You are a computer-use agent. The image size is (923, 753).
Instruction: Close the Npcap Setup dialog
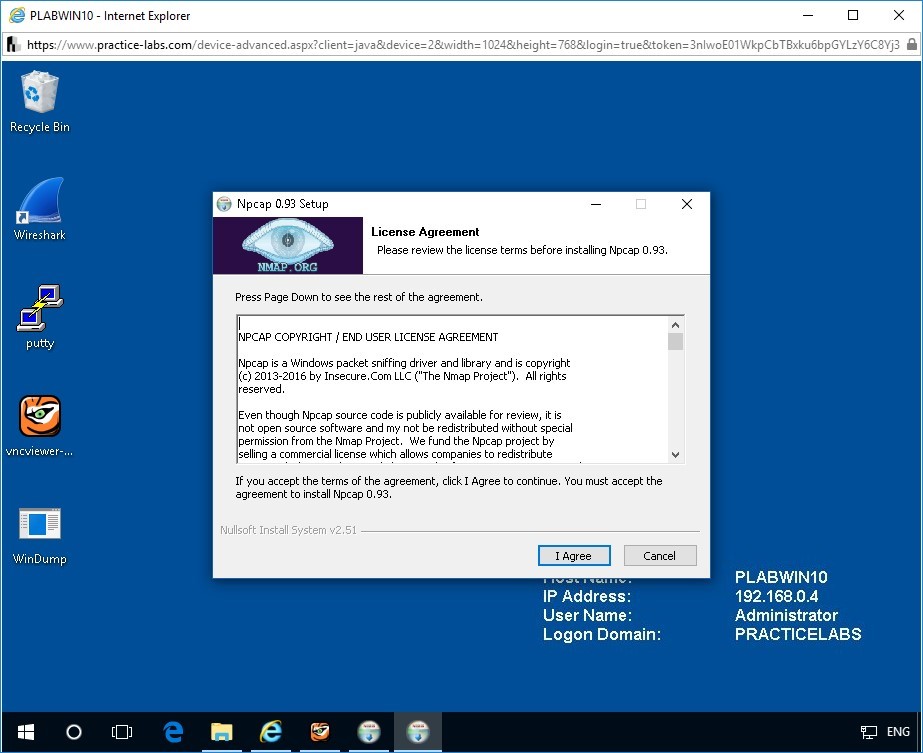pos(686,204)
